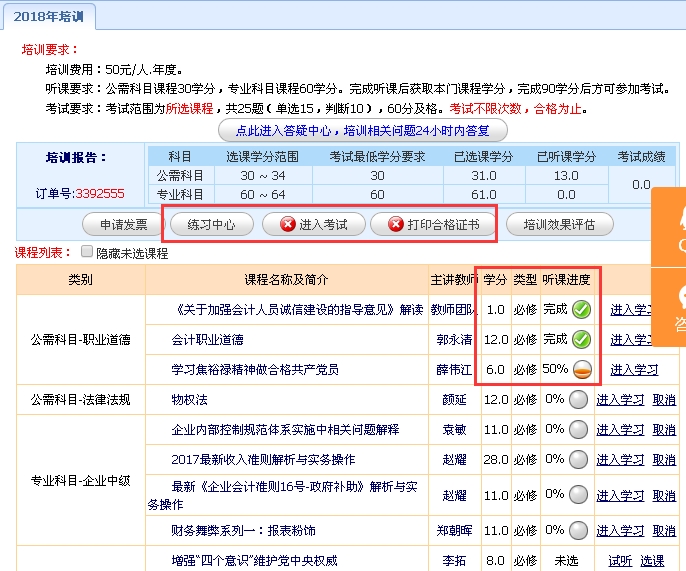
Task: Click green checkmark for 会计职业道德 course
Action: [582, 340]
